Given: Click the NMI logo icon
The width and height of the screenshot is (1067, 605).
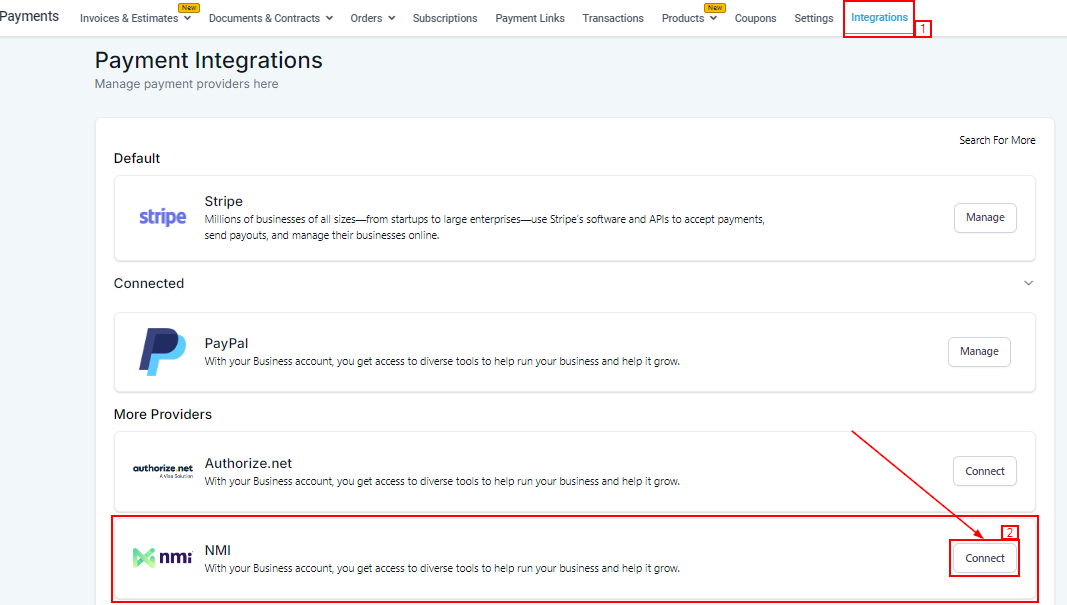Looking at the screenshot, I should (162, 557).
